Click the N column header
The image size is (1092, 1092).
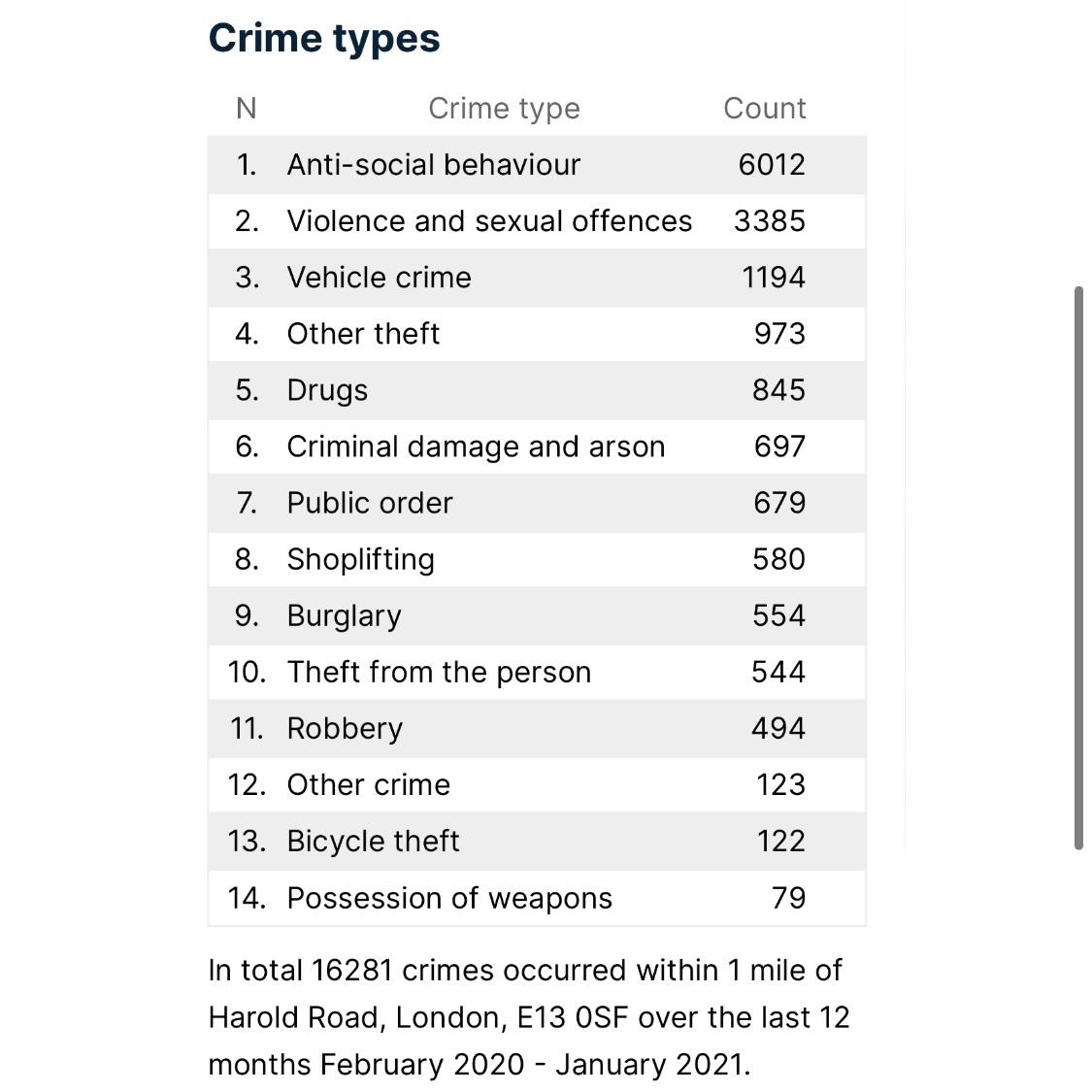pos(247,108)
